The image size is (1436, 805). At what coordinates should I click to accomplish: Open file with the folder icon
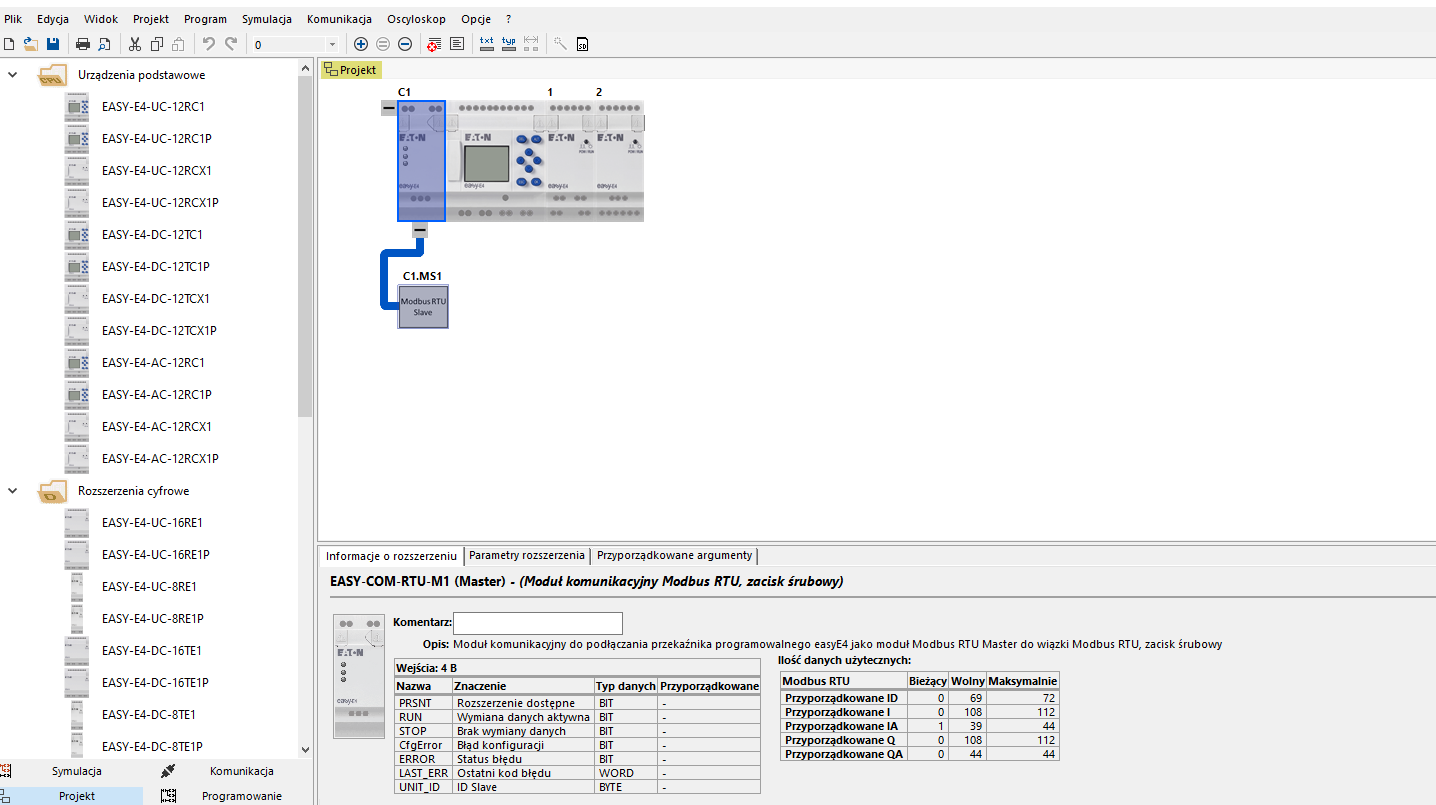point(31,44)
